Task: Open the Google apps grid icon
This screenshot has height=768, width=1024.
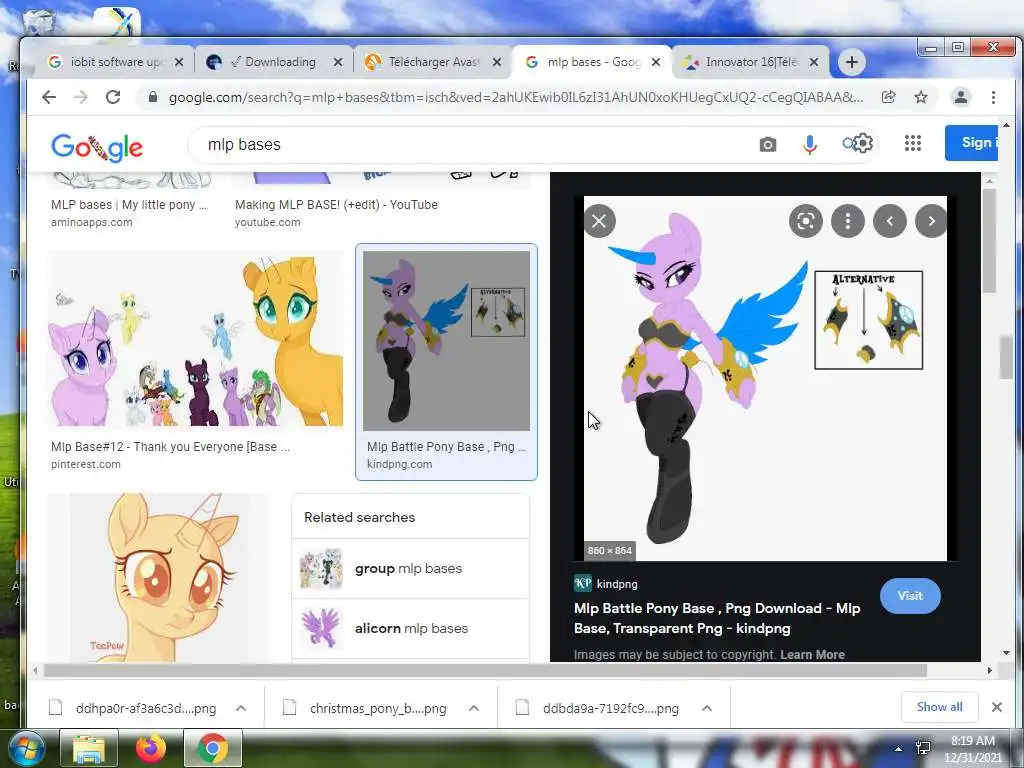Action: pos(912,143)
